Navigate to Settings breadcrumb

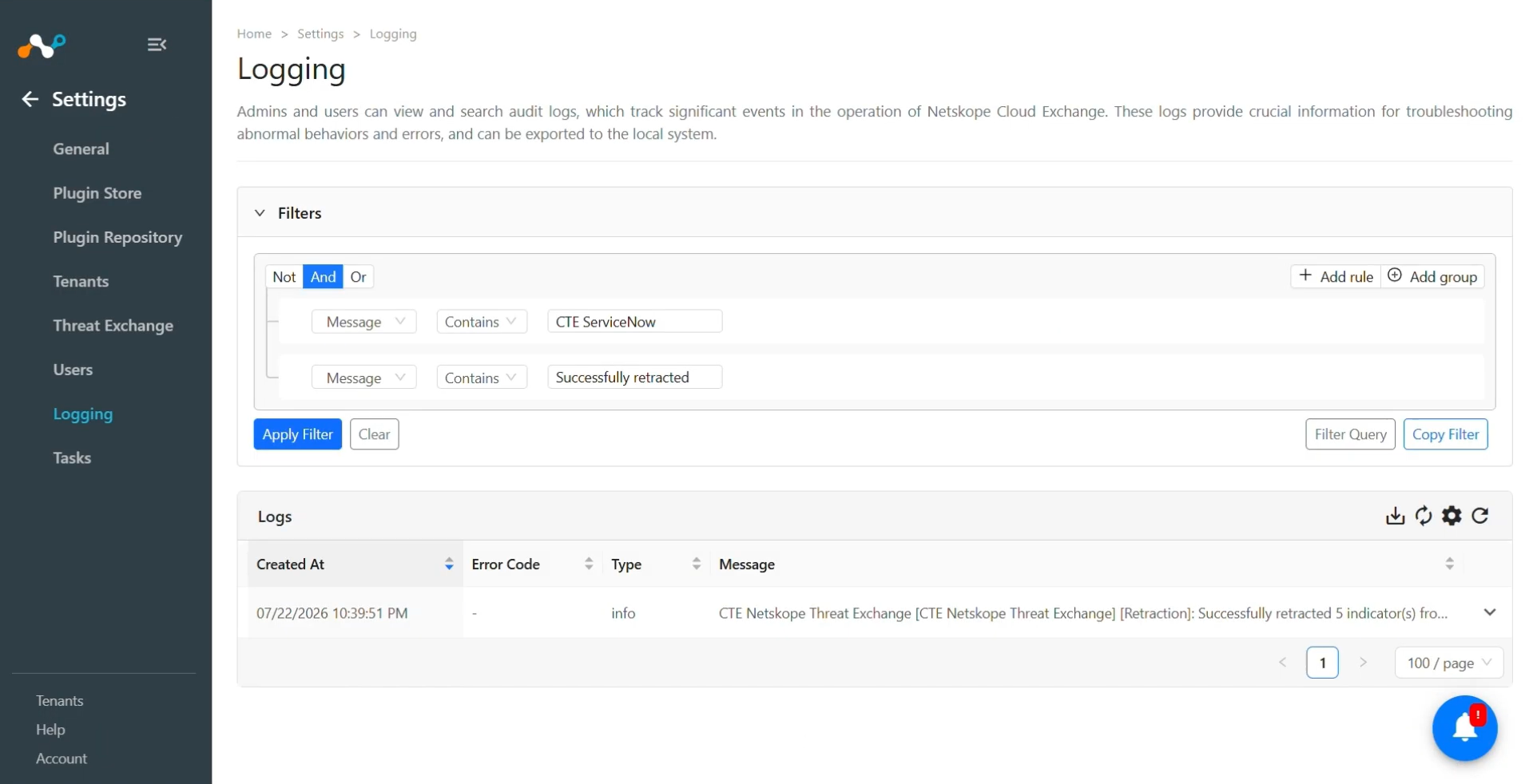click(x=320, y=34)
